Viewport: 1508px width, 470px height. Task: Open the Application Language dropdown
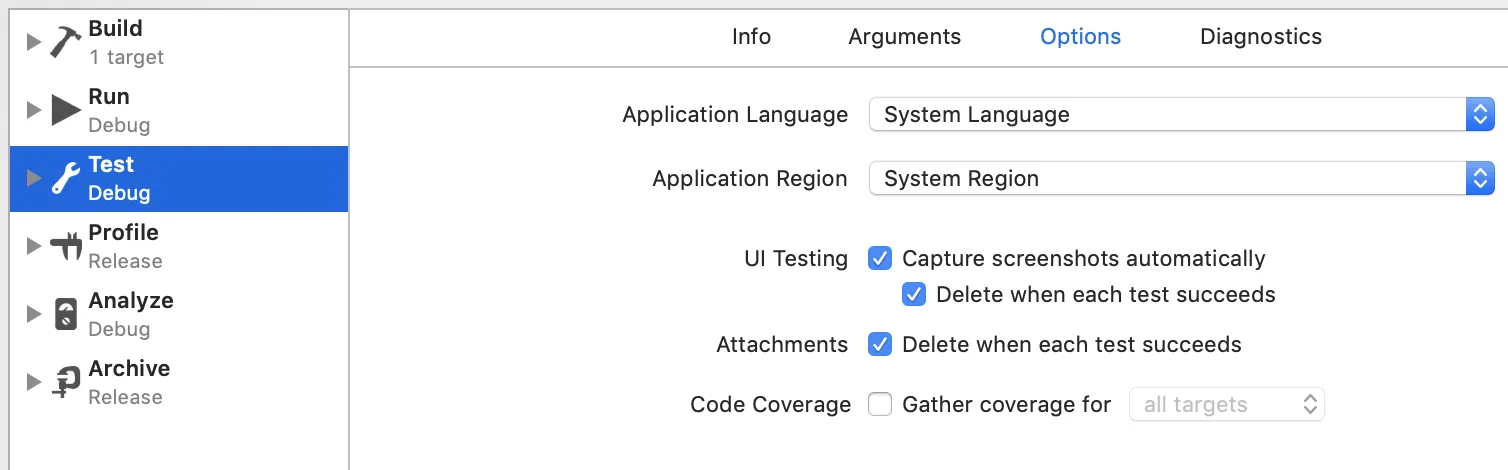(x=1181, y=114)
